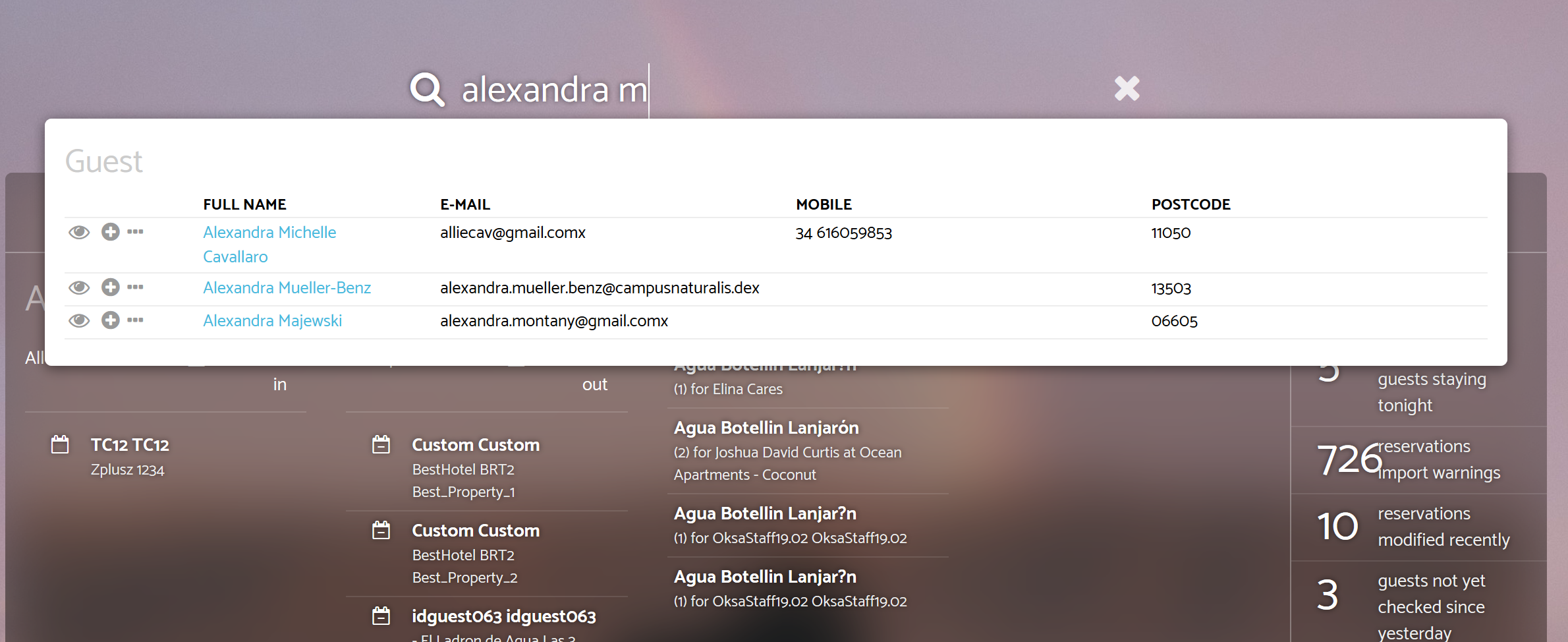Click the MOBILE column header
Viewport: 1568px width, 642px height.
coord(824,204)
